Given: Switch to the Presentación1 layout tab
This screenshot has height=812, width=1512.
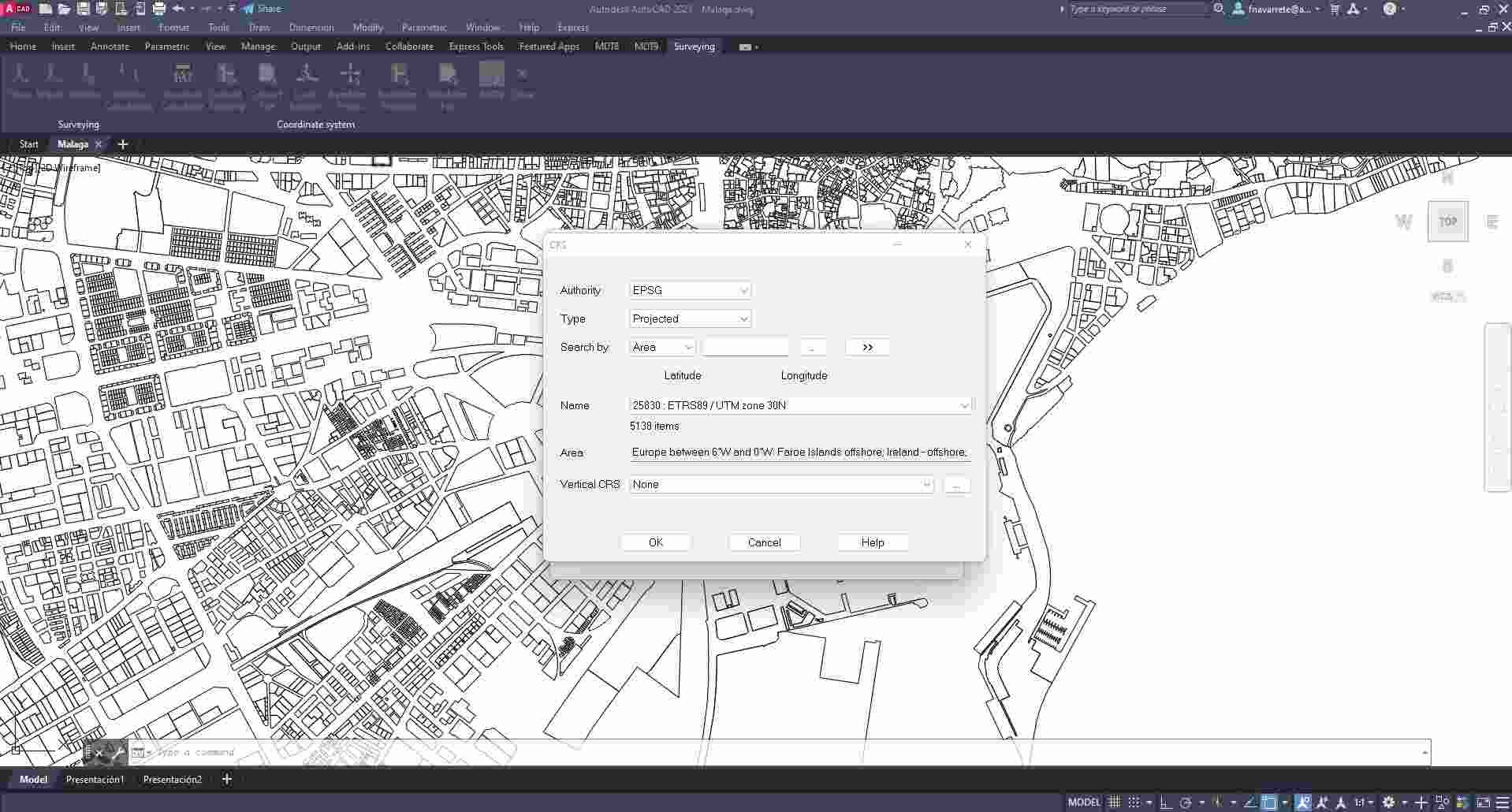Looking at the screenshot, I should coord(95,780).
